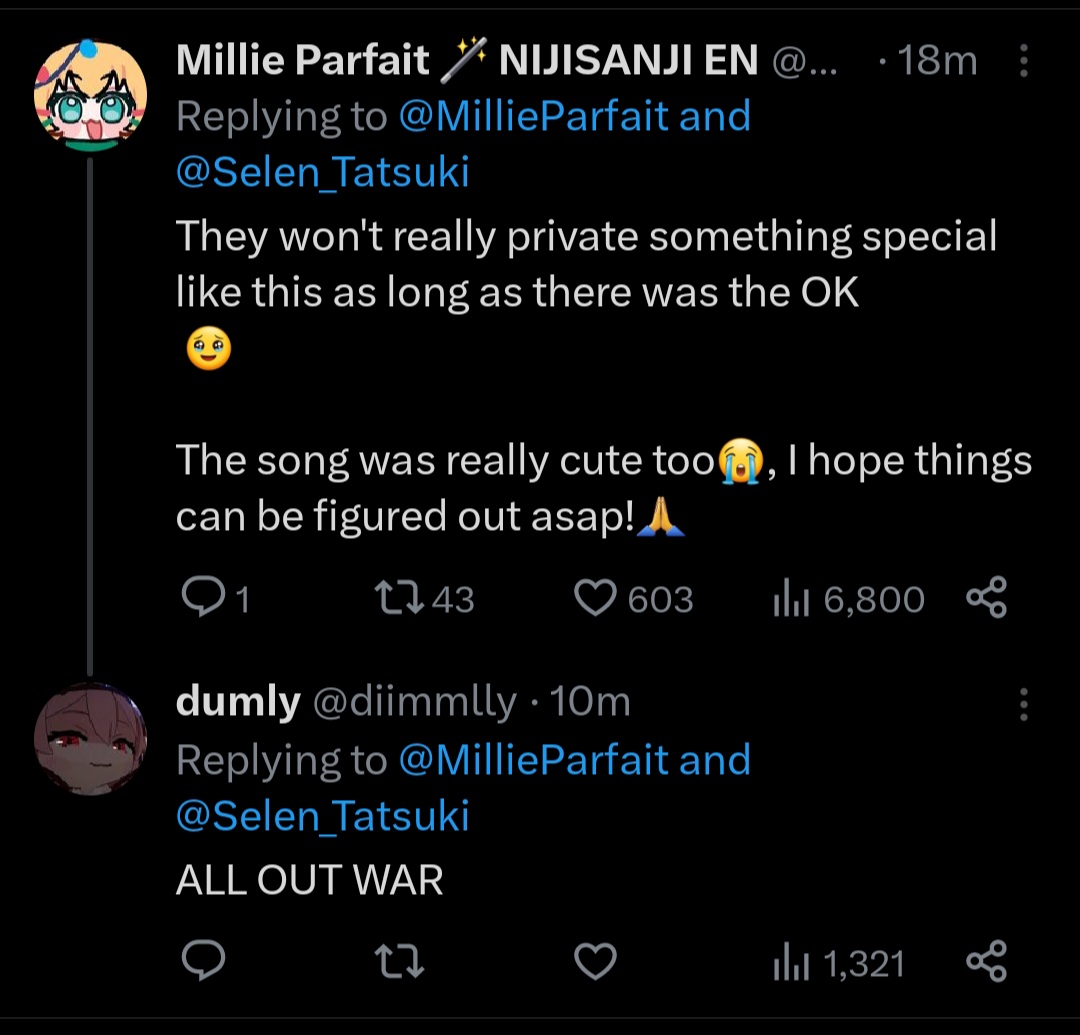1080x1035 pixels.
Task: Retweet dumly's ALL OUT WAR tweet
Action: pyautogui.click(x=398, y=963)
